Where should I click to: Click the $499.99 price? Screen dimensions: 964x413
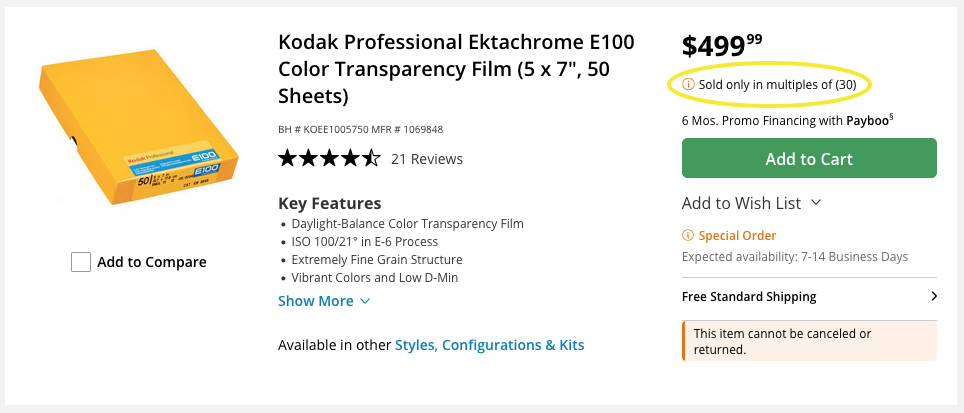point(722,46)
